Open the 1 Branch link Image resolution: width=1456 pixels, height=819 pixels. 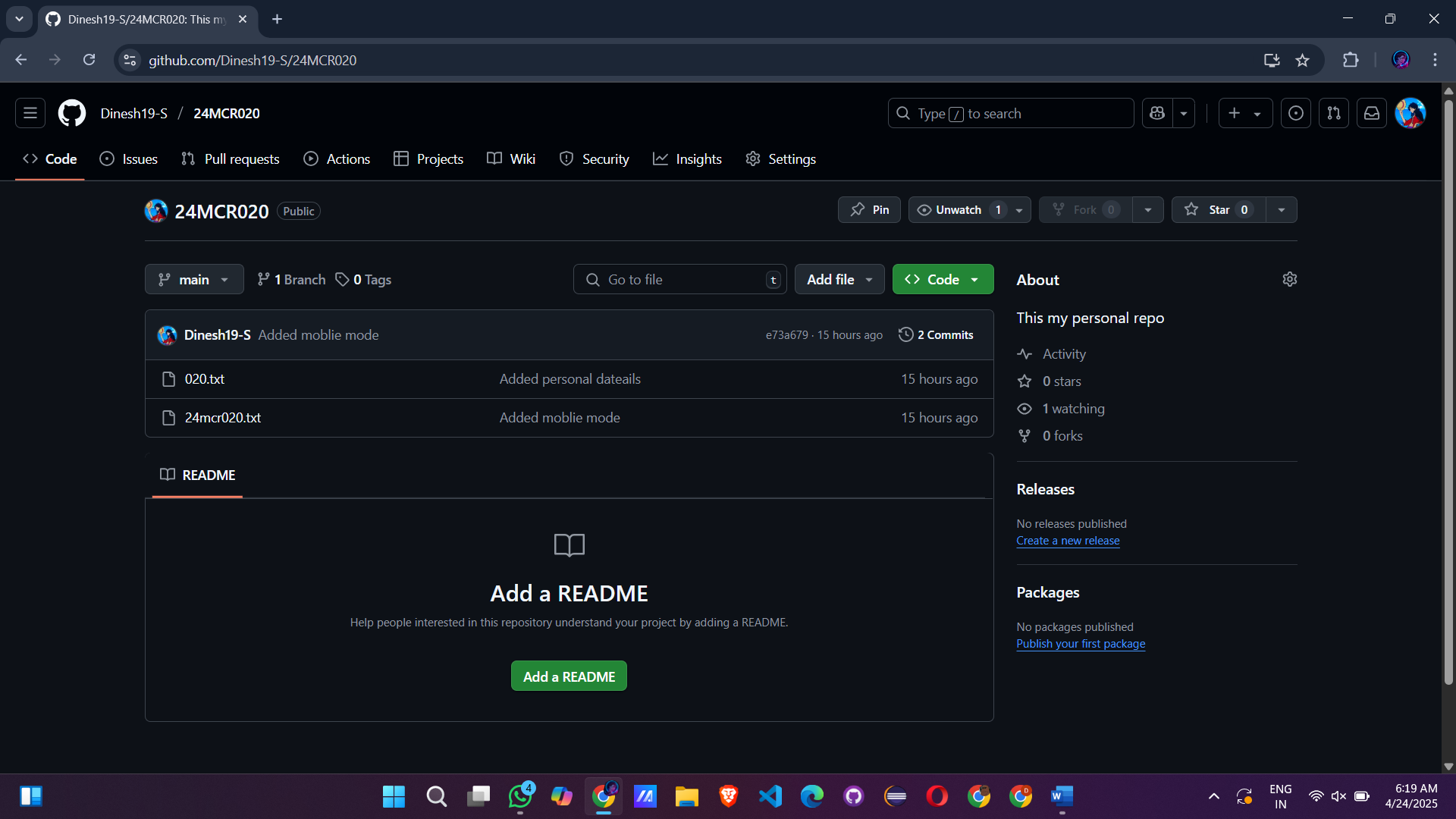[291, 280]
